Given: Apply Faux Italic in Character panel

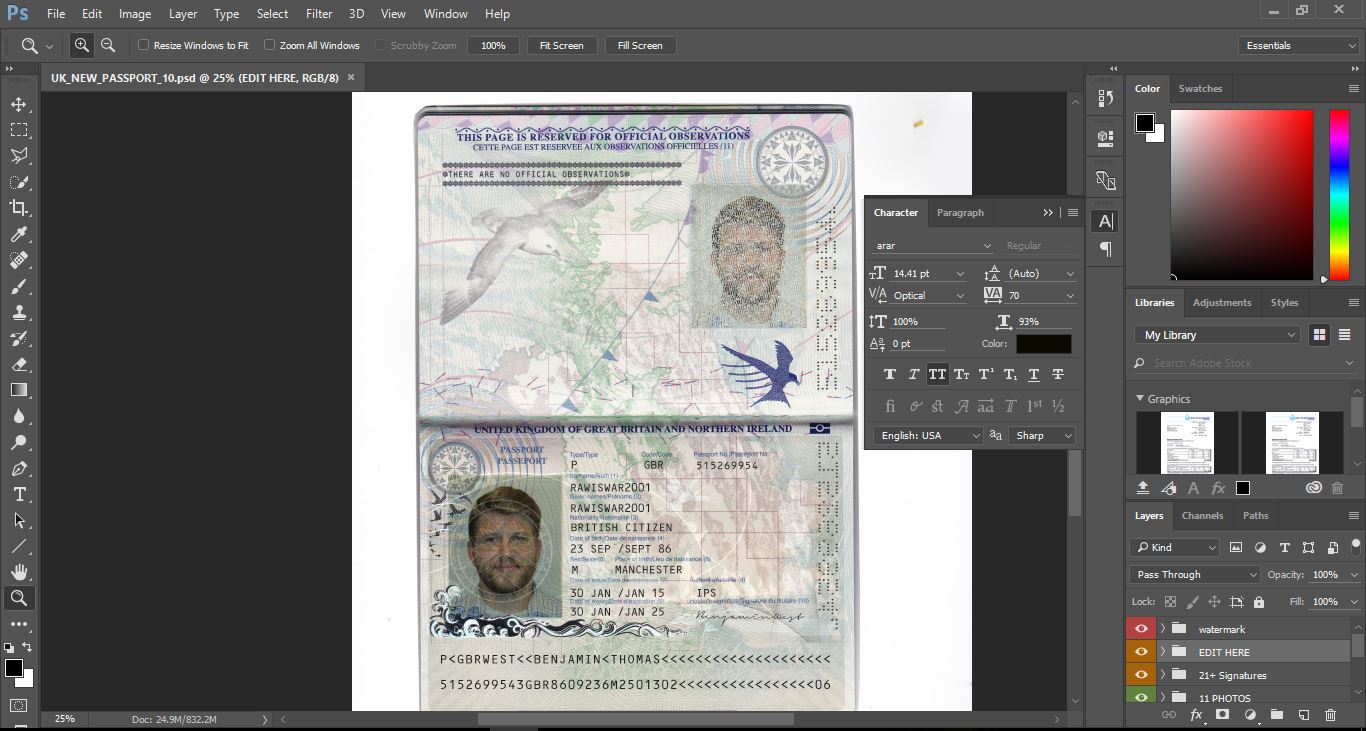Looking at the screenshot, I should tap(914, 375).
